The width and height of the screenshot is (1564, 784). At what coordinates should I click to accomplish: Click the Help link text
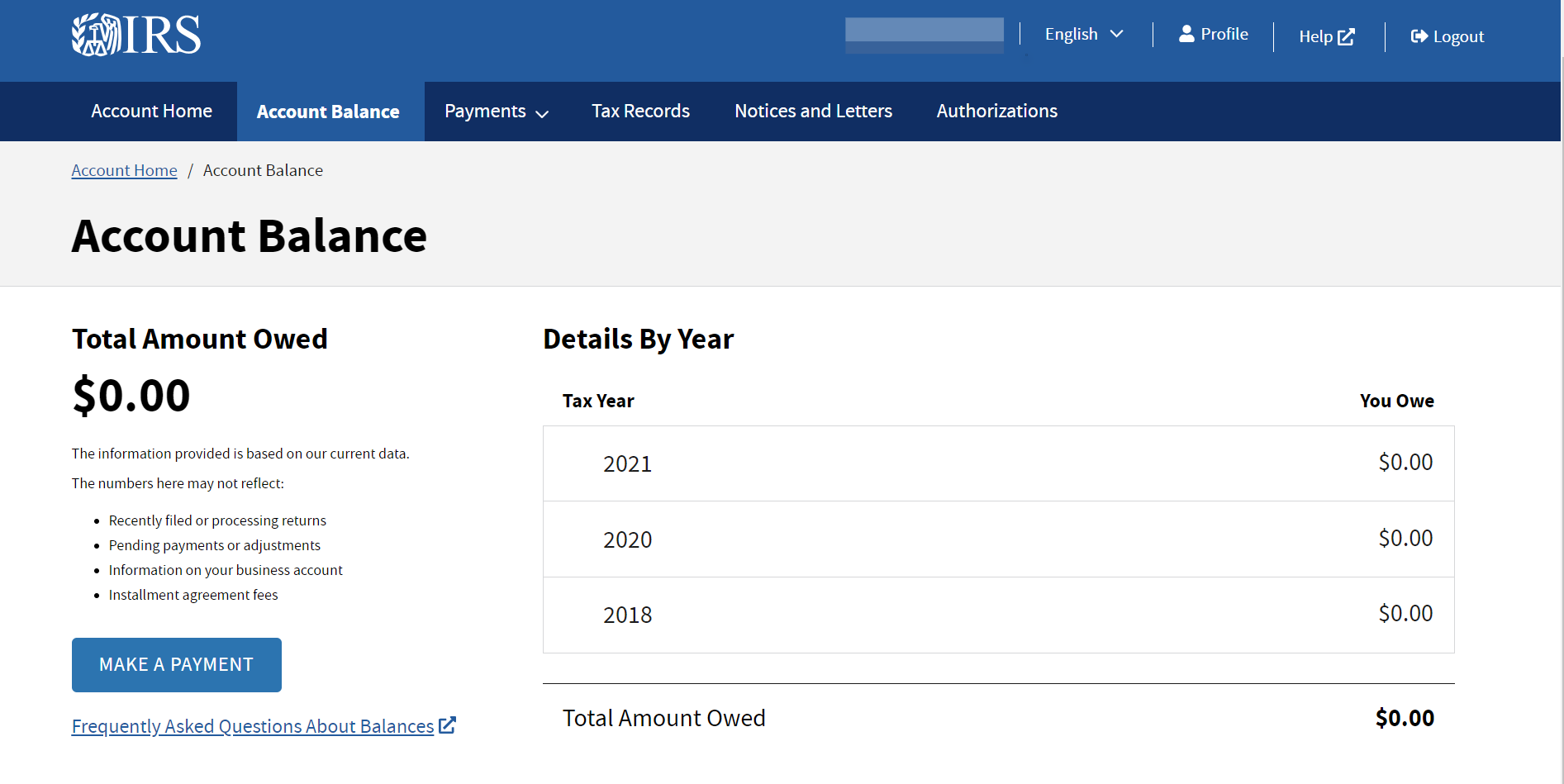(x=1315, y=36)
